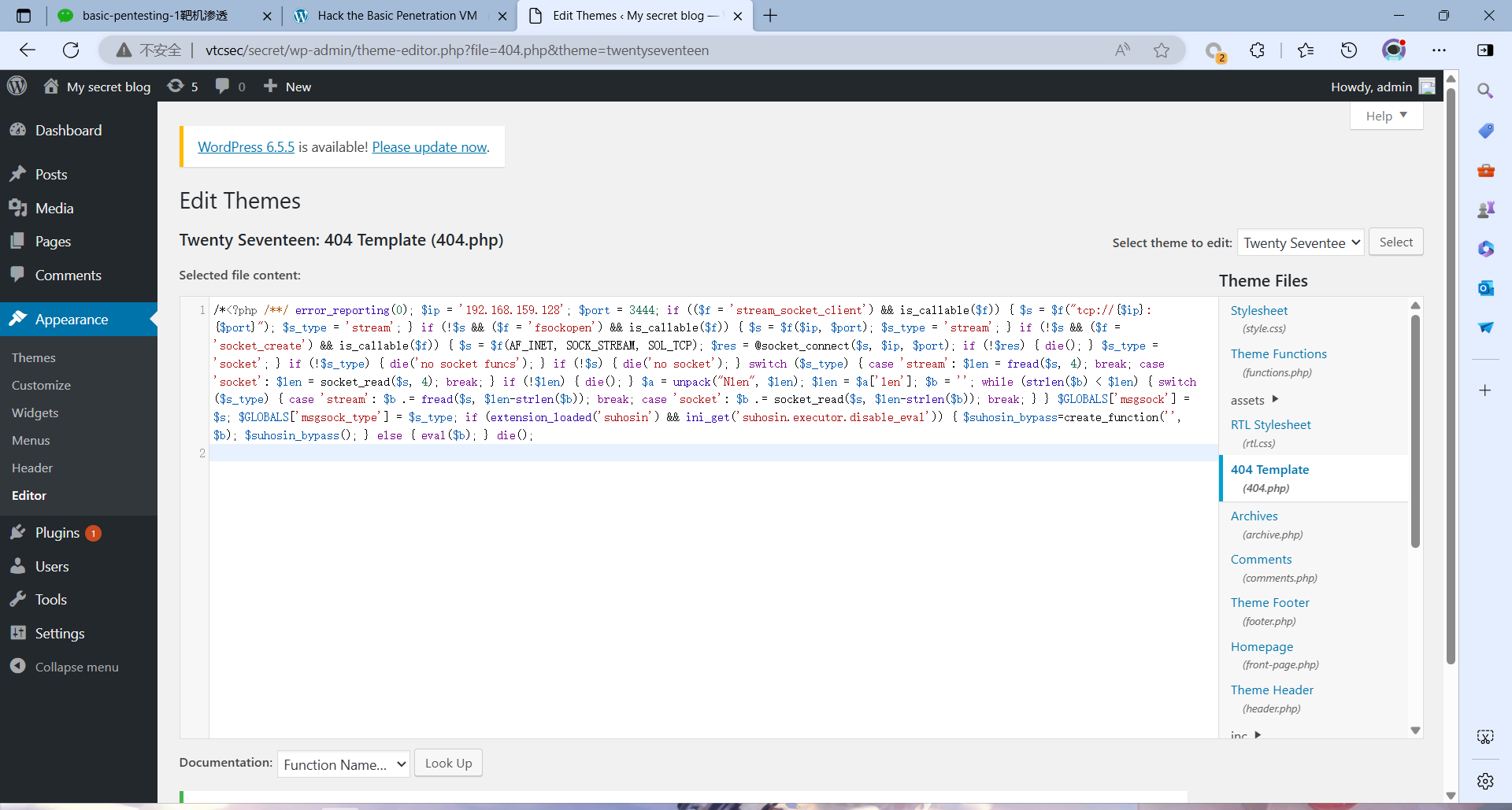Open Plugins menu with 1 update
1512x810 pixels.
tap(79, 533)
